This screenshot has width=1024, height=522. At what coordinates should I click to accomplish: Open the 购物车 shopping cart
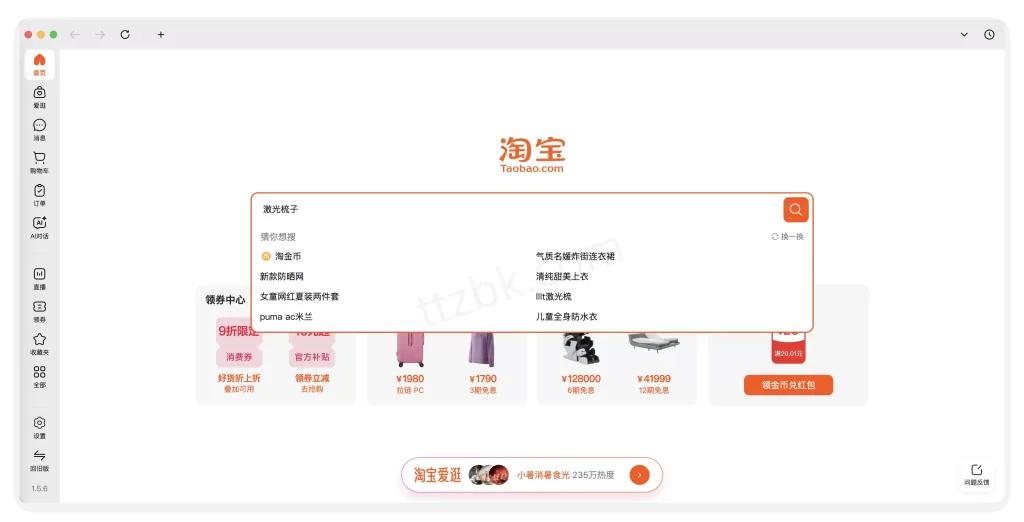pos(39,163)
